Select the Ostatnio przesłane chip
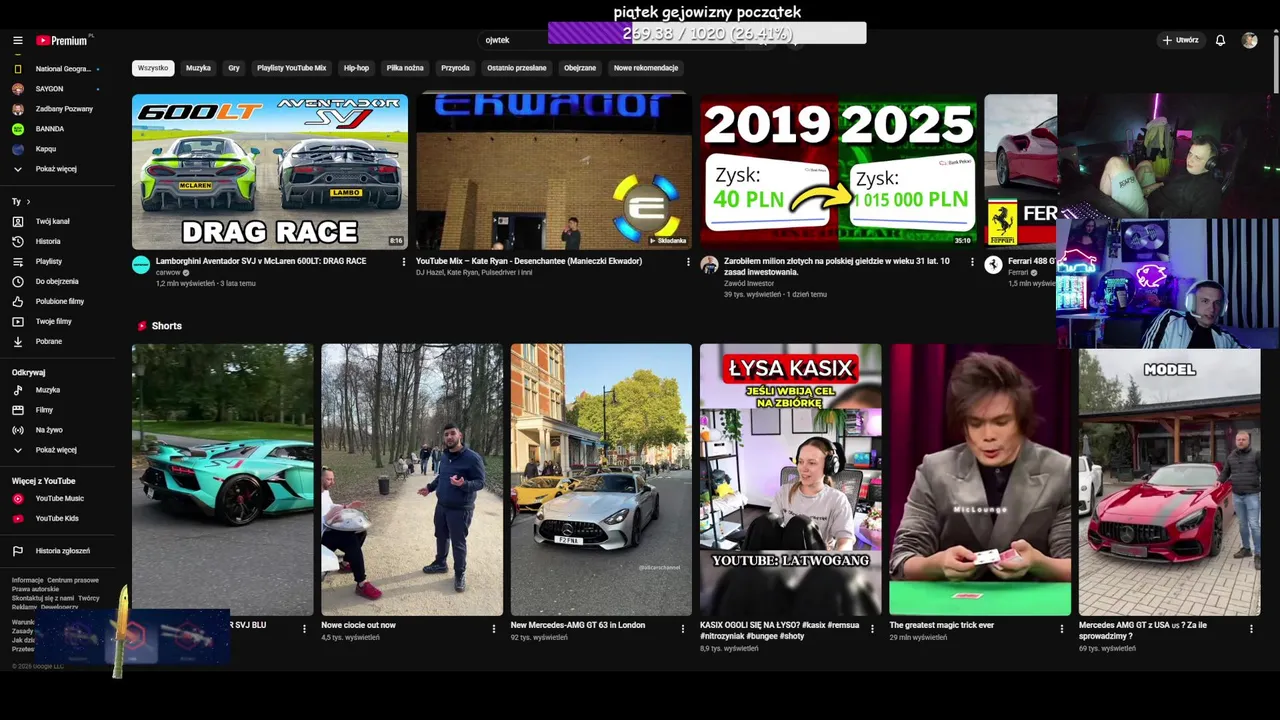Image resolution: width=1280 pixels, height=720 pixels. [516, 68]
